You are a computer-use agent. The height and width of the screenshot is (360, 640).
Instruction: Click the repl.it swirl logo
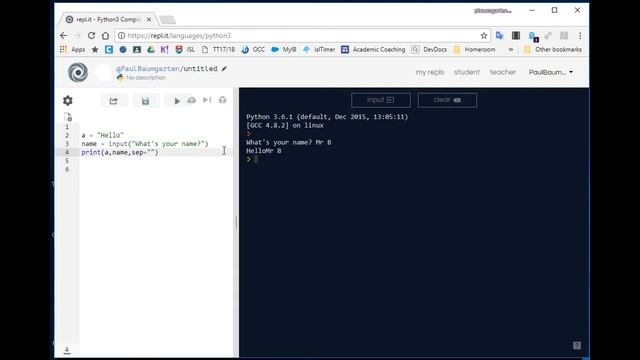(78, 72)
